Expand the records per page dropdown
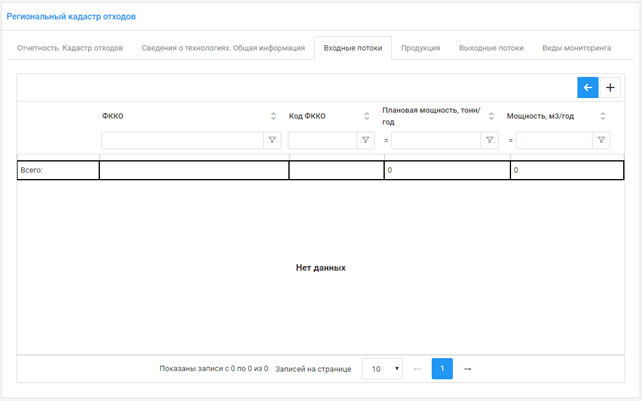Viewport: 642px width, 401px height. tap(382, 369)
